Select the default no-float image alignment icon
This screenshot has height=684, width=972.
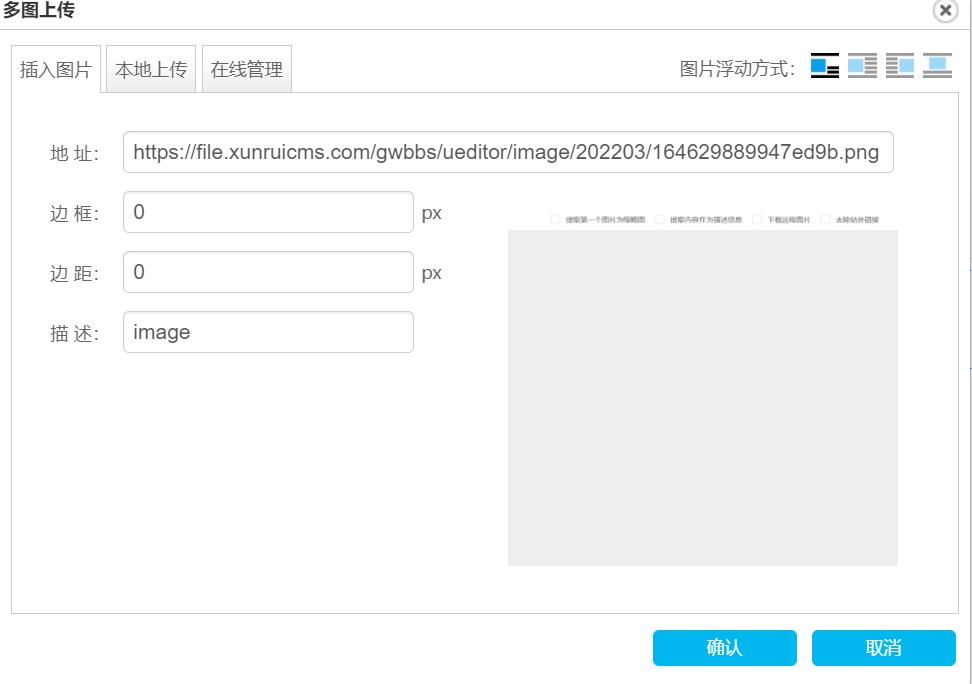click(x=824, y=66)
